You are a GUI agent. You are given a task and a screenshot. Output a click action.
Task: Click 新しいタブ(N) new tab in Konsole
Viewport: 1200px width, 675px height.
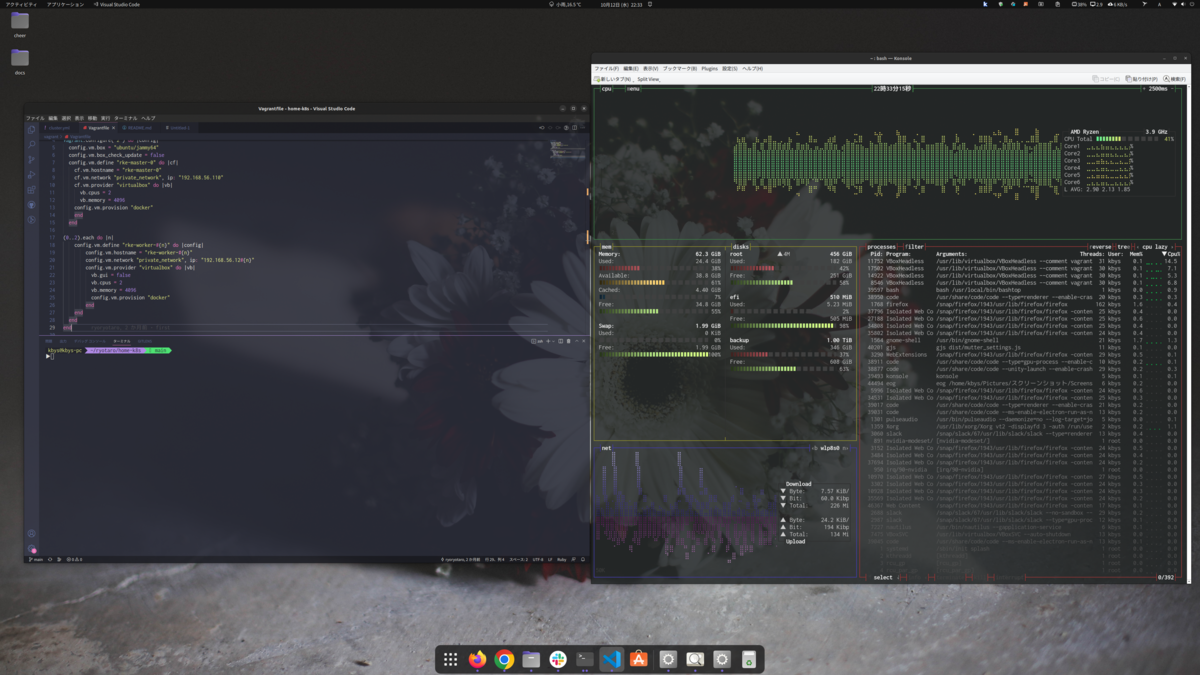coord(611,78)
